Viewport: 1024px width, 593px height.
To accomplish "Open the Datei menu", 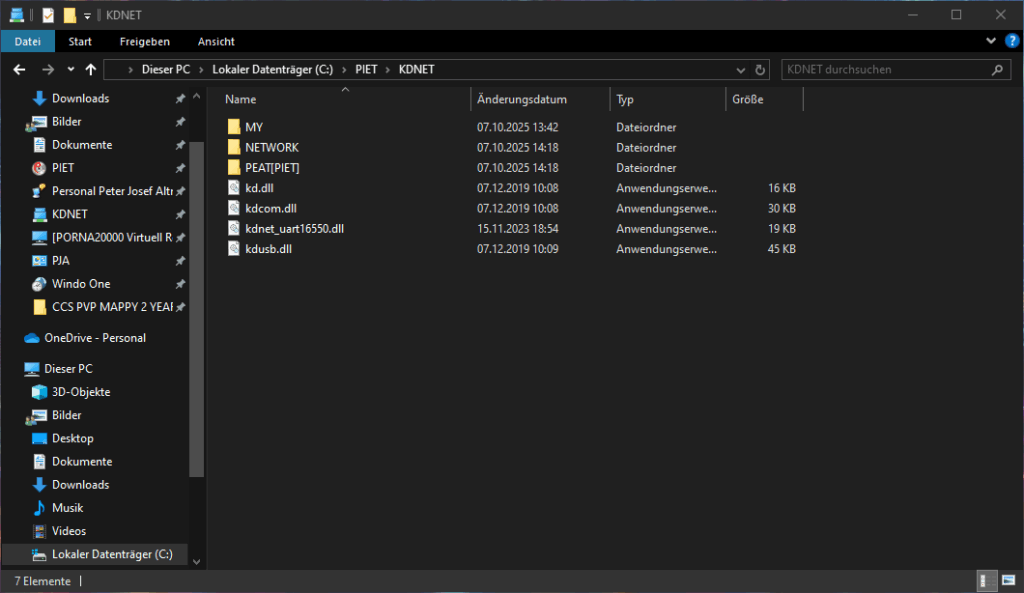I will [x=27, y=41].
